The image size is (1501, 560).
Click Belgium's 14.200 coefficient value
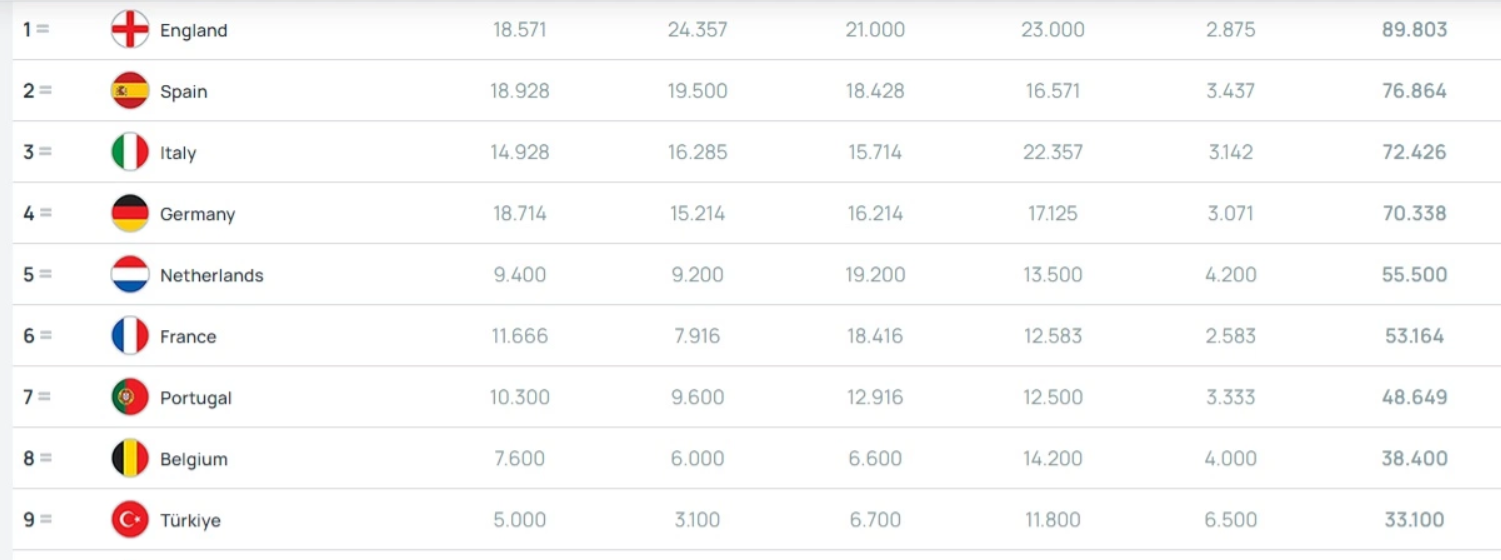(x=1052, y=459)
